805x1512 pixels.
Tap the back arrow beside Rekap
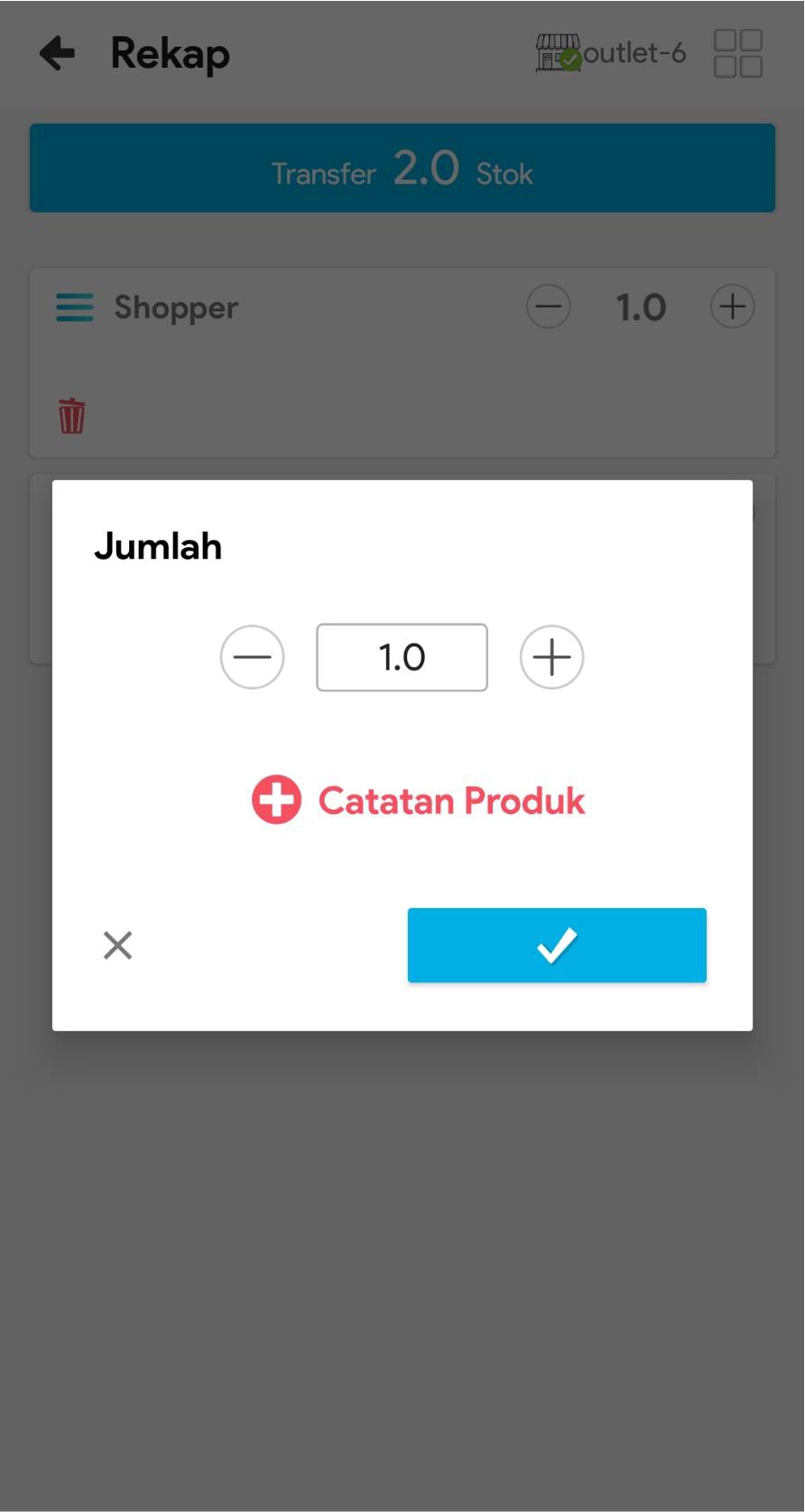[x=58, y=53]
